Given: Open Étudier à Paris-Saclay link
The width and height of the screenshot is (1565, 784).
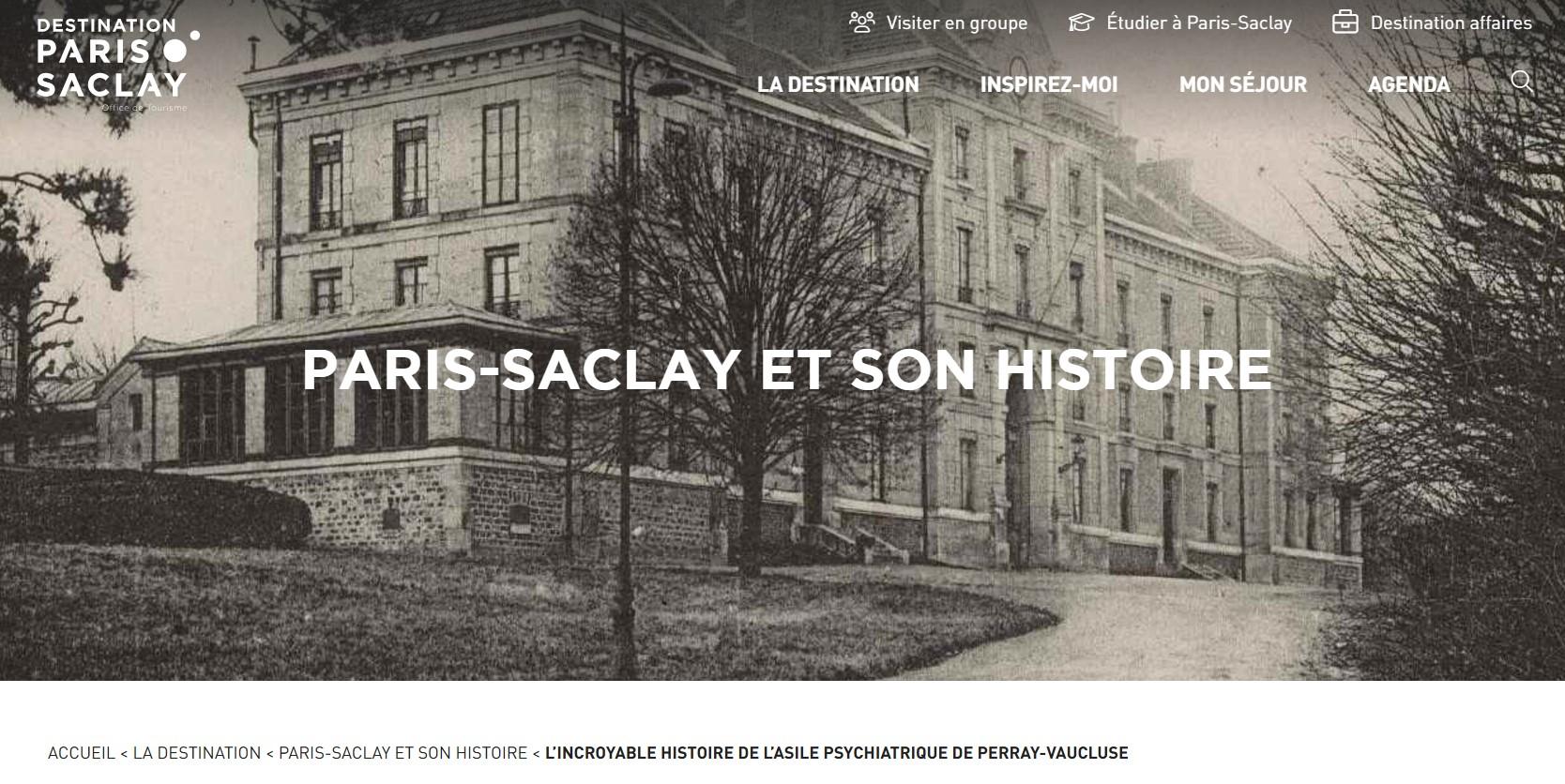Looking at the screenshot, I should [1198, 23].
